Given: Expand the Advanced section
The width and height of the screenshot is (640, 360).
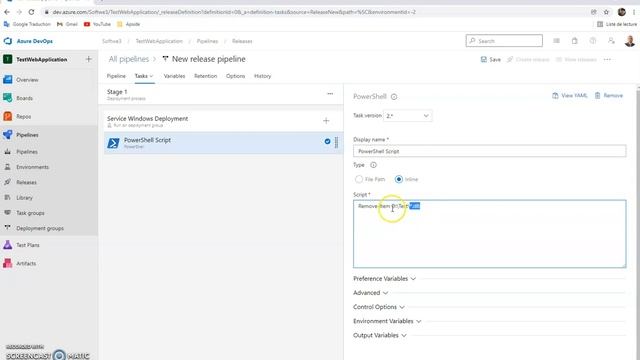Looking at the screenshot, I should [x=370, y=293].
